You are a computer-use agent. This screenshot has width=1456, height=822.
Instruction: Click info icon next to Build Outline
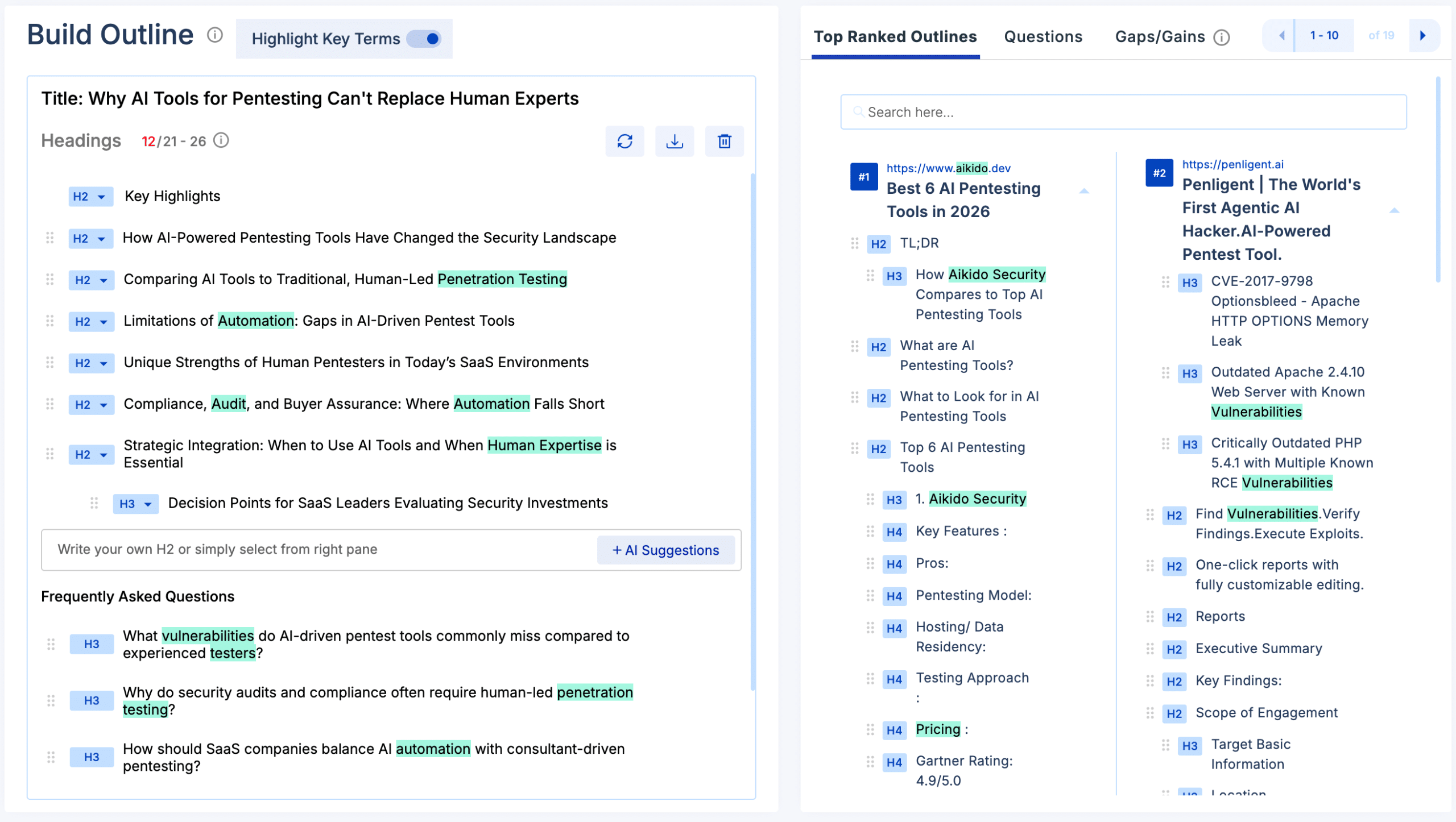[x=215, y=35]
